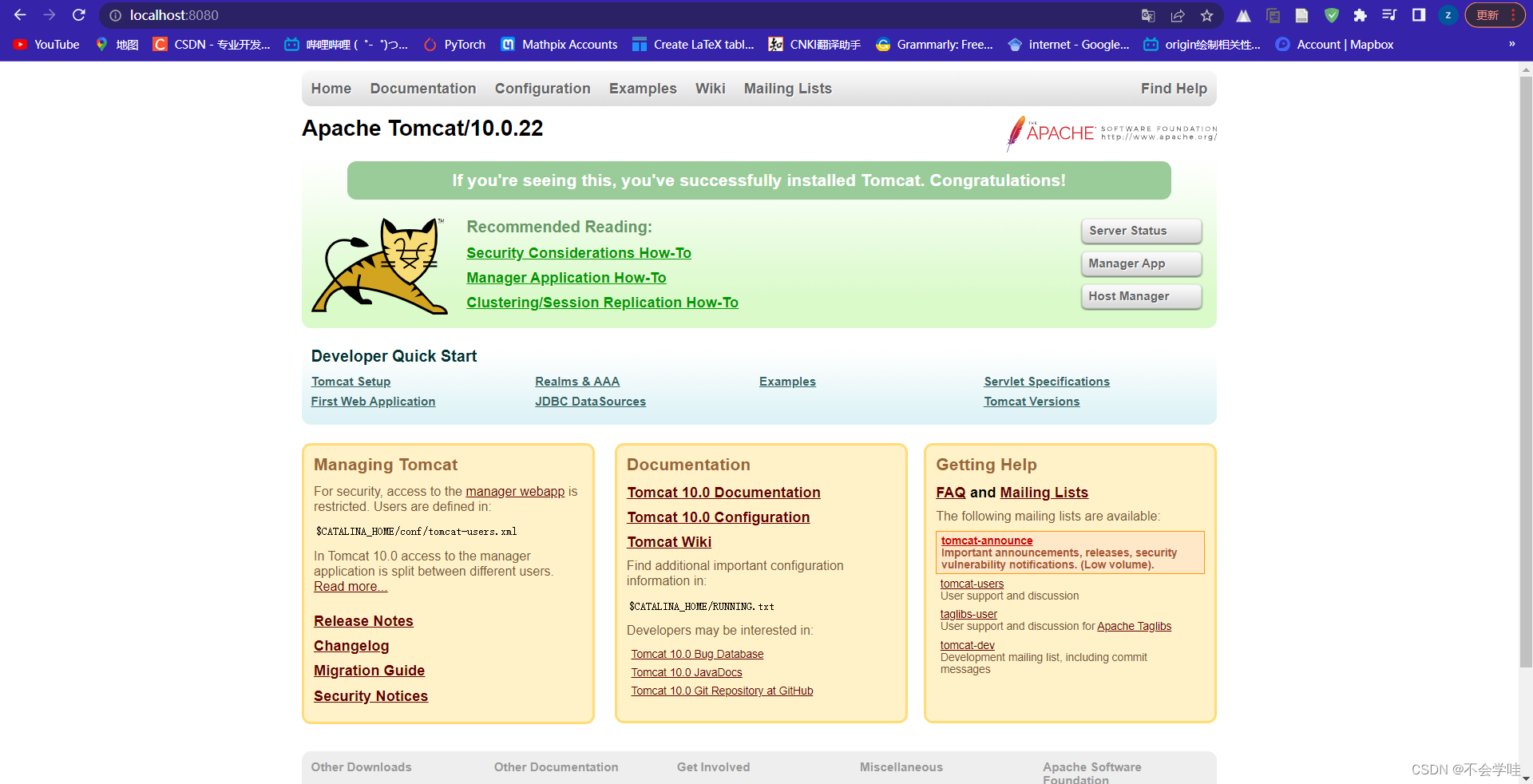Click the Server Status button
This screenshot has height=784, width=1533.
coord(1142,231)
